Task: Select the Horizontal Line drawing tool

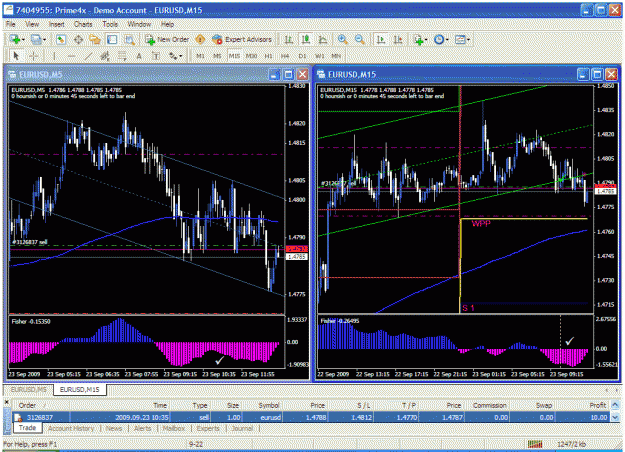Action: point(71,56)
